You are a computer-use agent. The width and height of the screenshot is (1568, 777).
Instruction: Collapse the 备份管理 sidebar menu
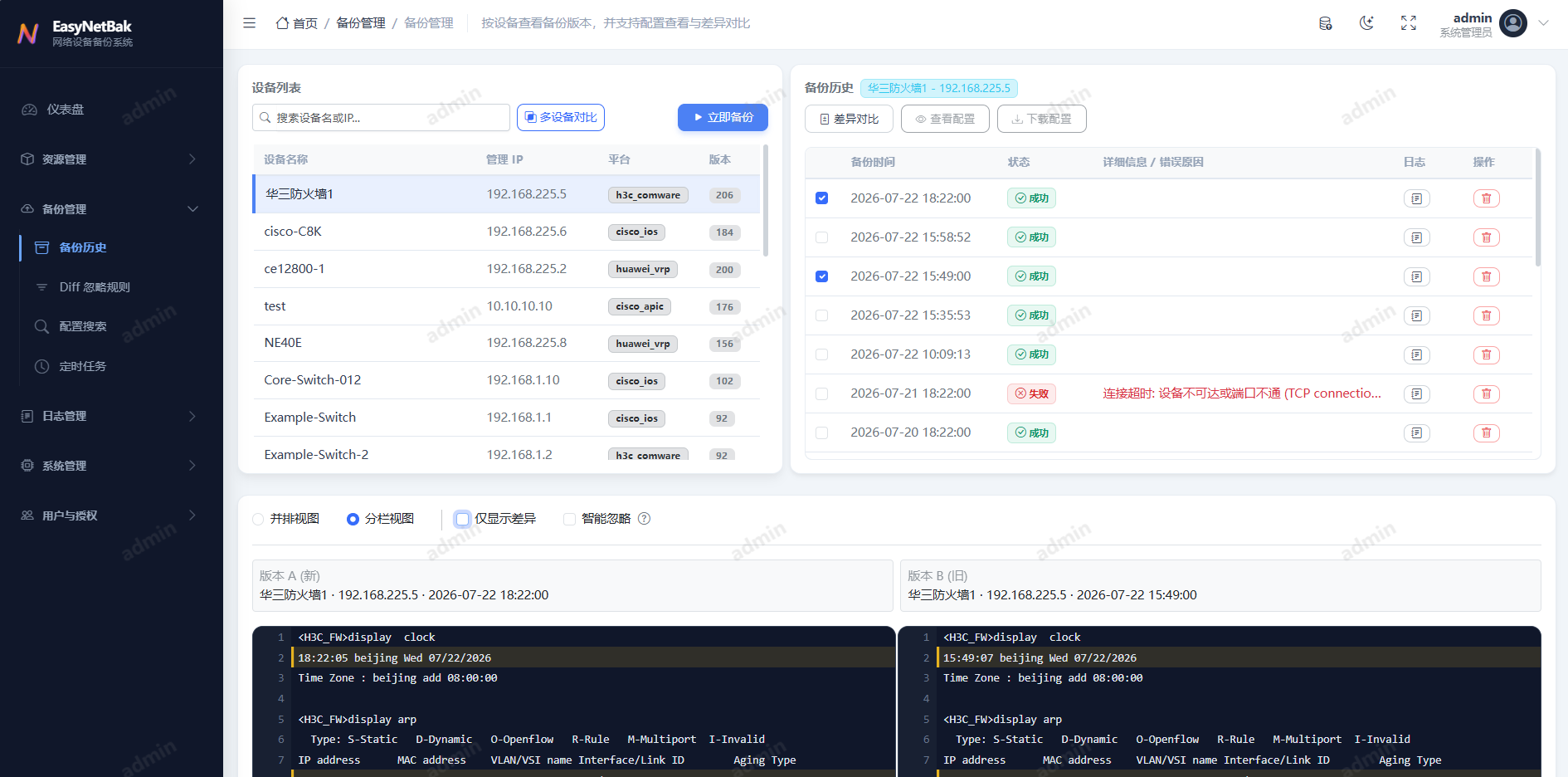[111, 209]
